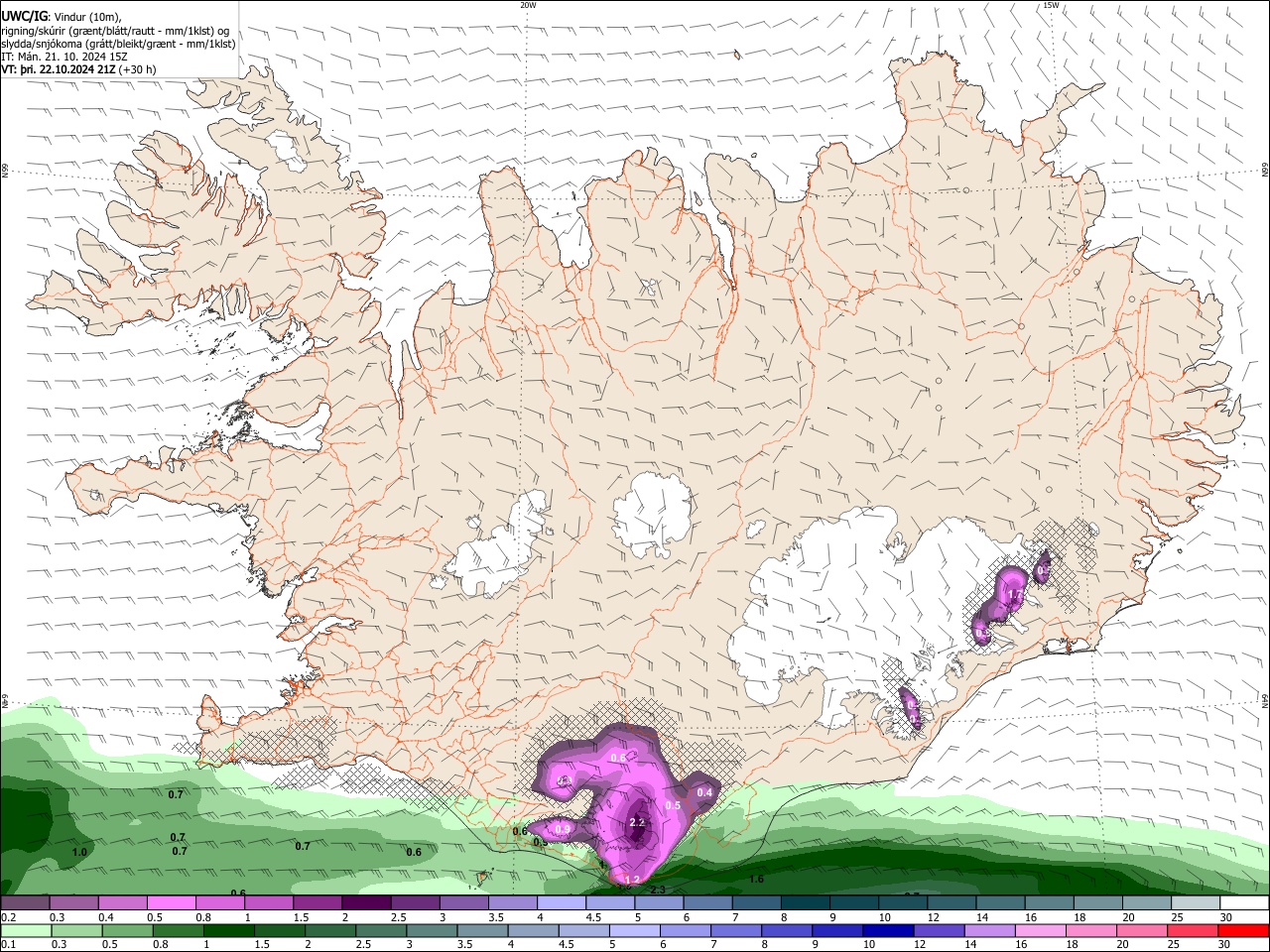
Task: Click the 18 label under snow scale
Action: click(x=1079, y=917)
